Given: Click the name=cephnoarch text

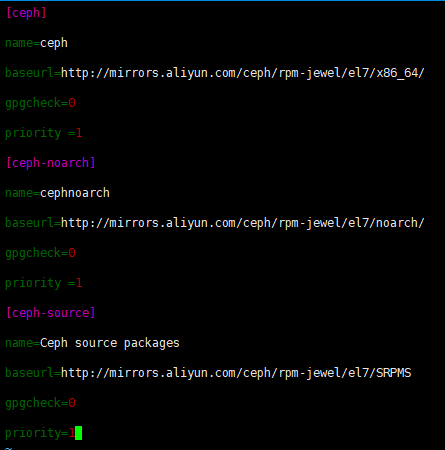Looking at the screenshot, I should (57, 193).
